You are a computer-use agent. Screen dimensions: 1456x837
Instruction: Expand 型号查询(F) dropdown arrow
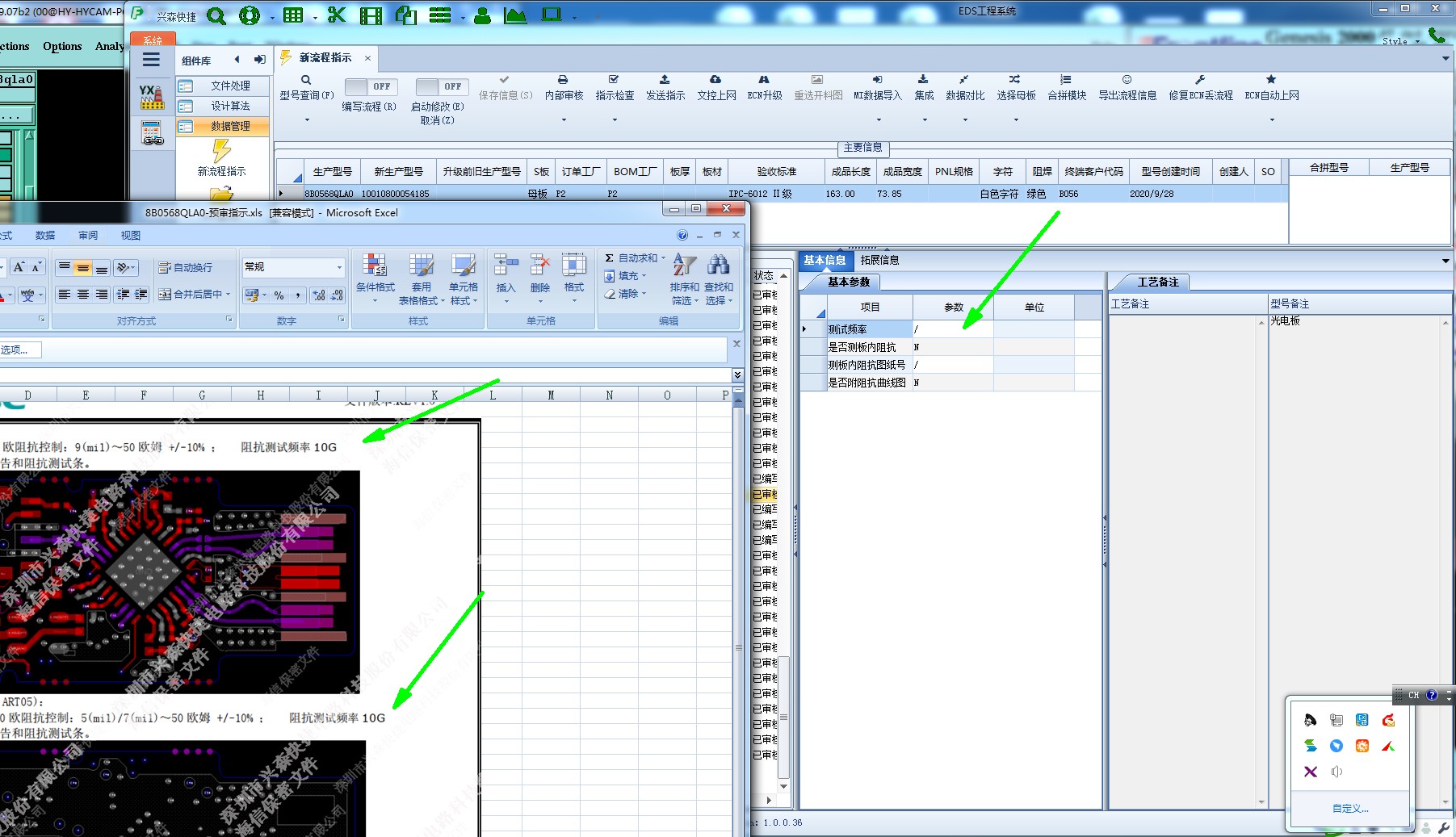tap(307, 120)
